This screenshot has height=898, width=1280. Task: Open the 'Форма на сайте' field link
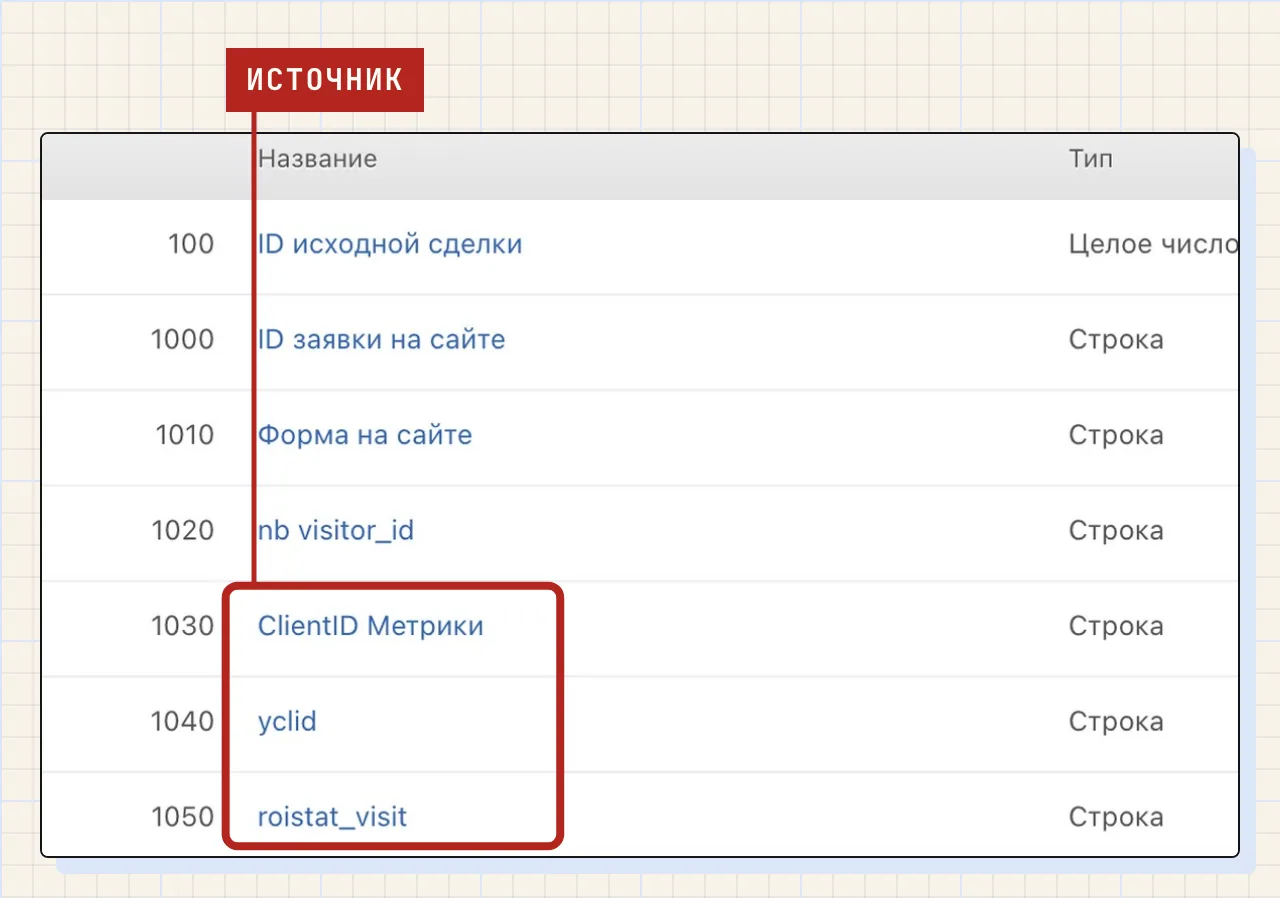tap(365, 435)
